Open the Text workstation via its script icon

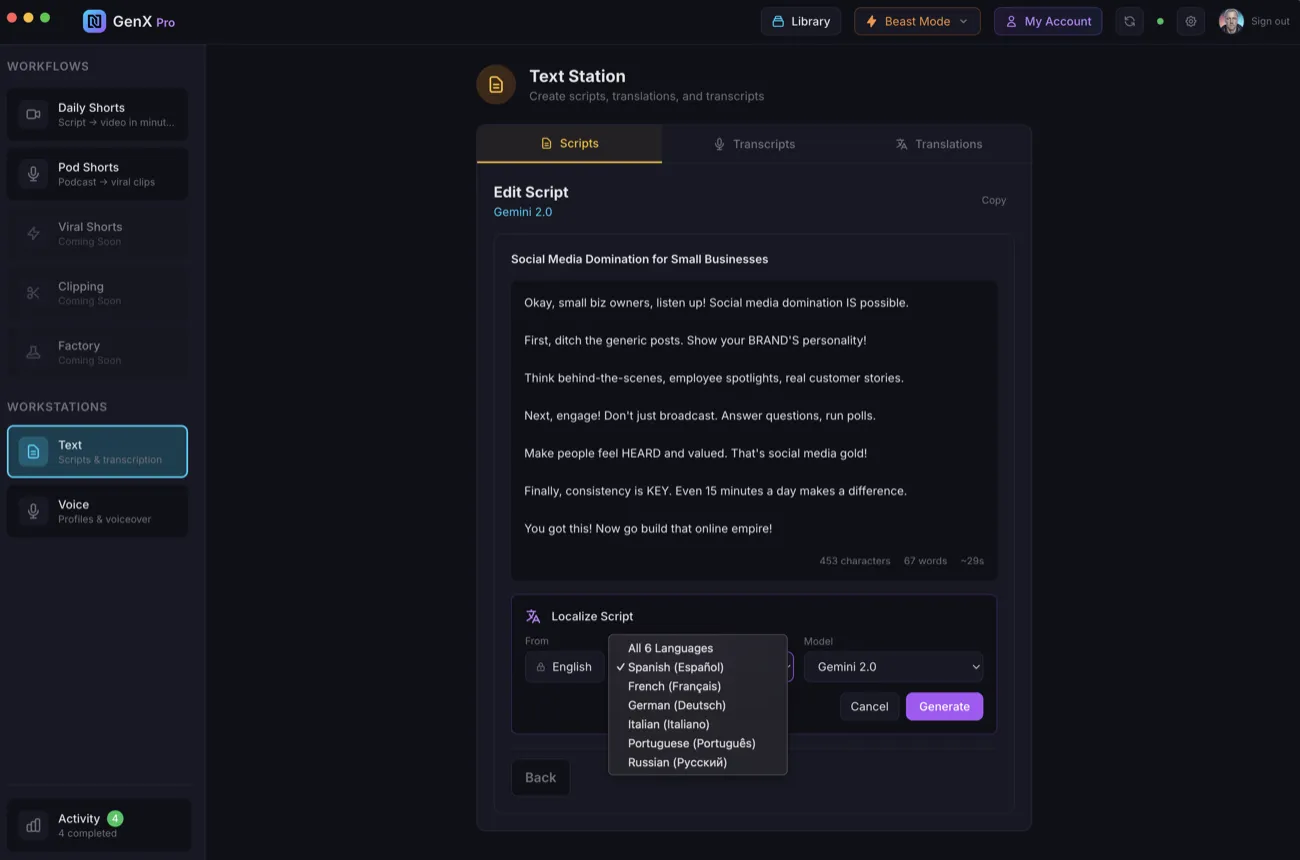pyautogui.click(x=32, y=451)
